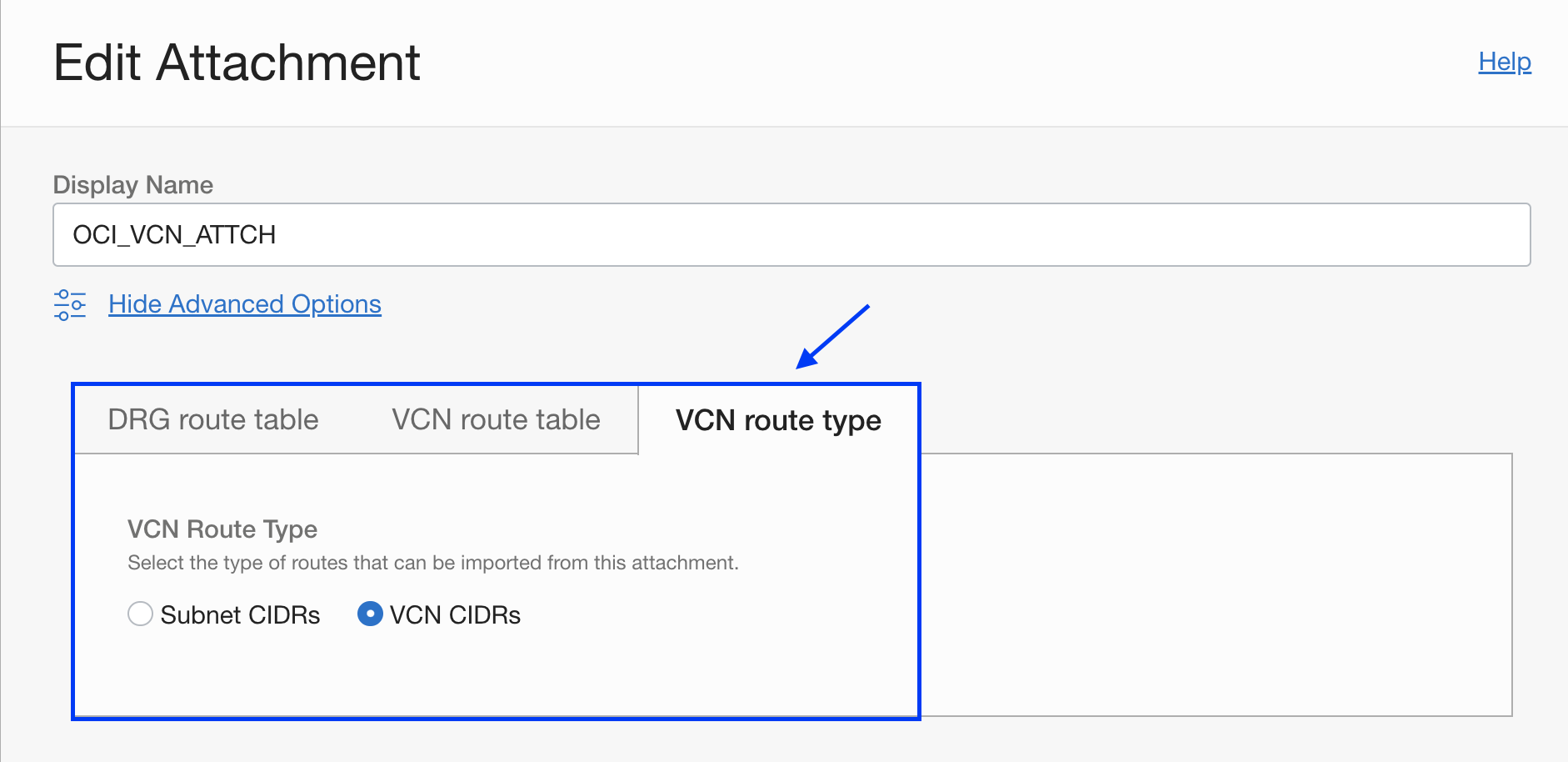Click Help at top right corner

pyautogui.click(x=1504, y=61)
